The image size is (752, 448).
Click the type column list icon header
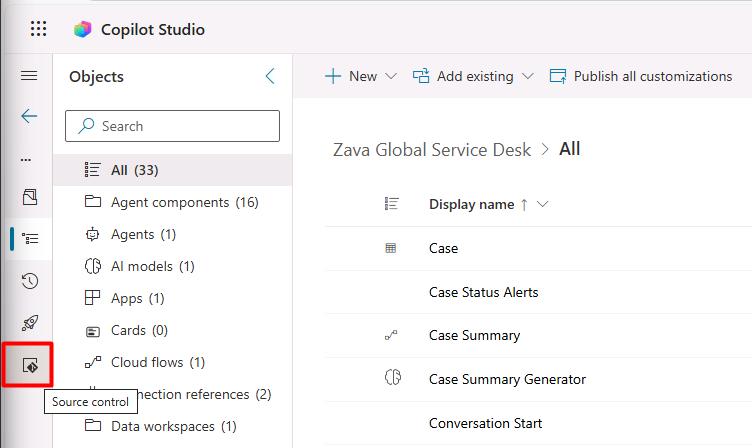point(391,204)
